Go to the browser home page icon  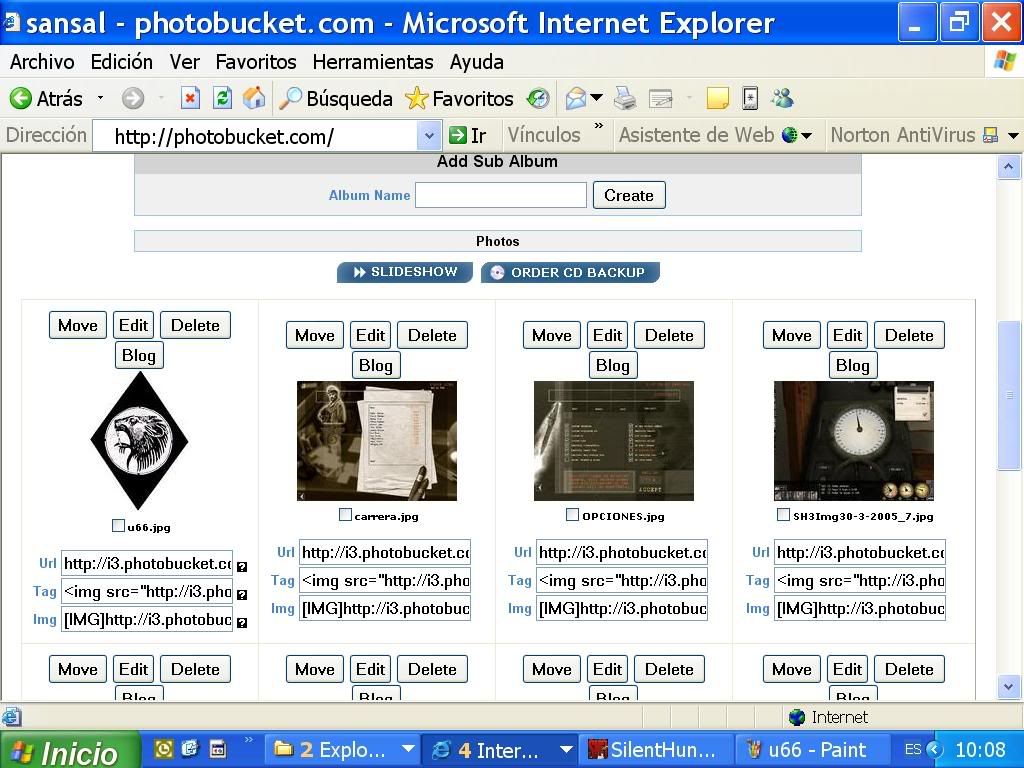[254, 98]
